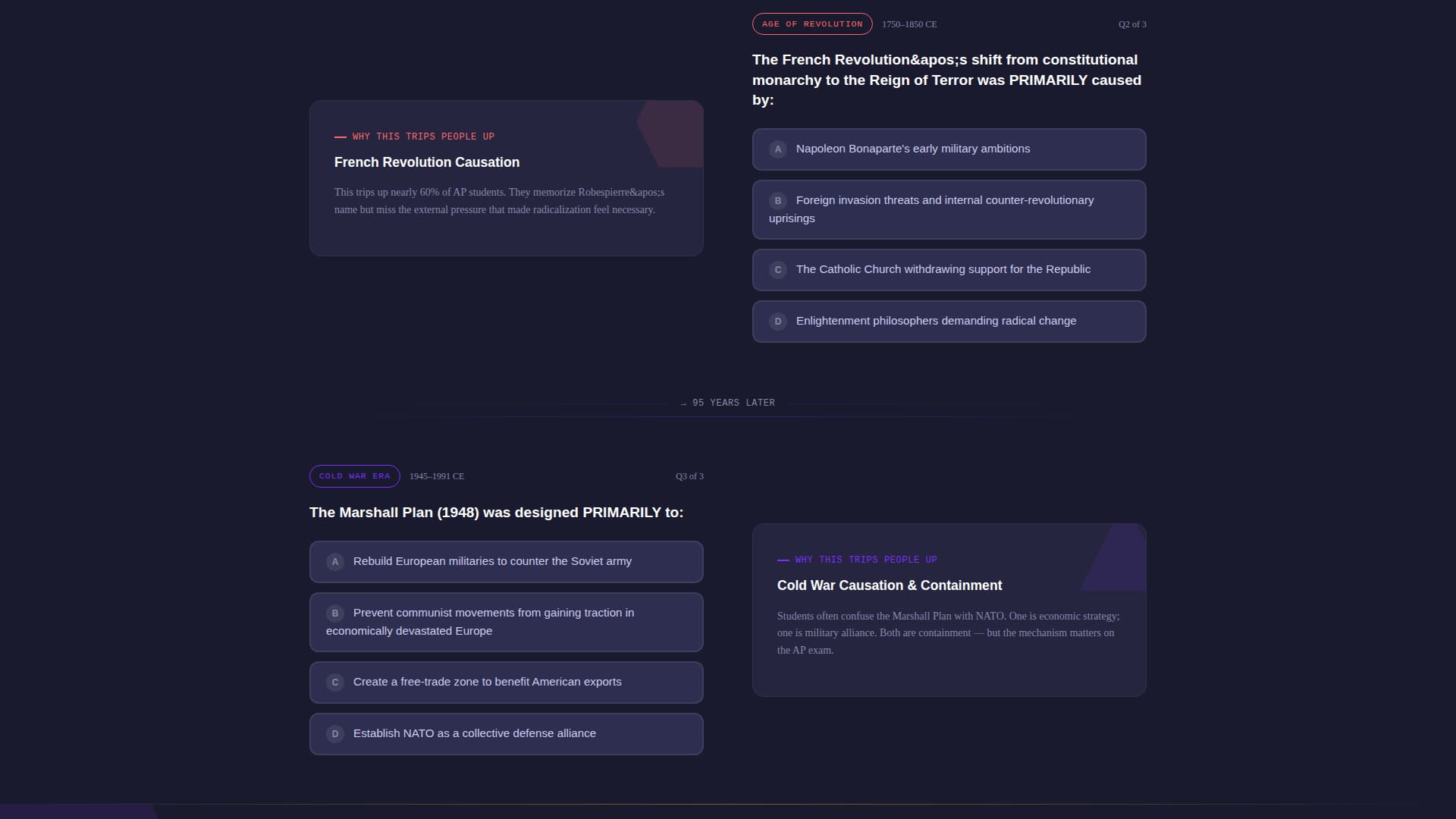The height and width of the screenshot is (819, 1456).
Task: Click the '1945–1991 CE' date range
Action: click(437, 476)
